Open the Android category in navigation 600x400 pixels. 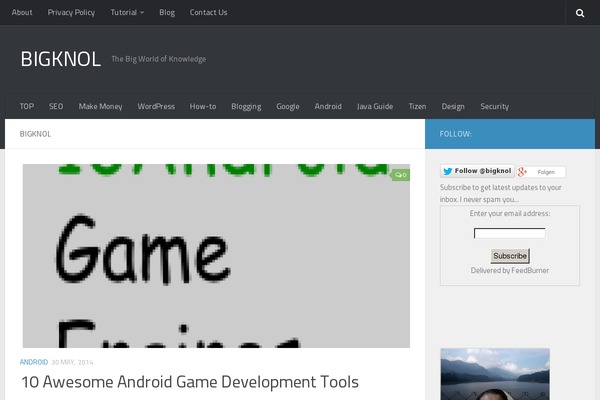328,106
